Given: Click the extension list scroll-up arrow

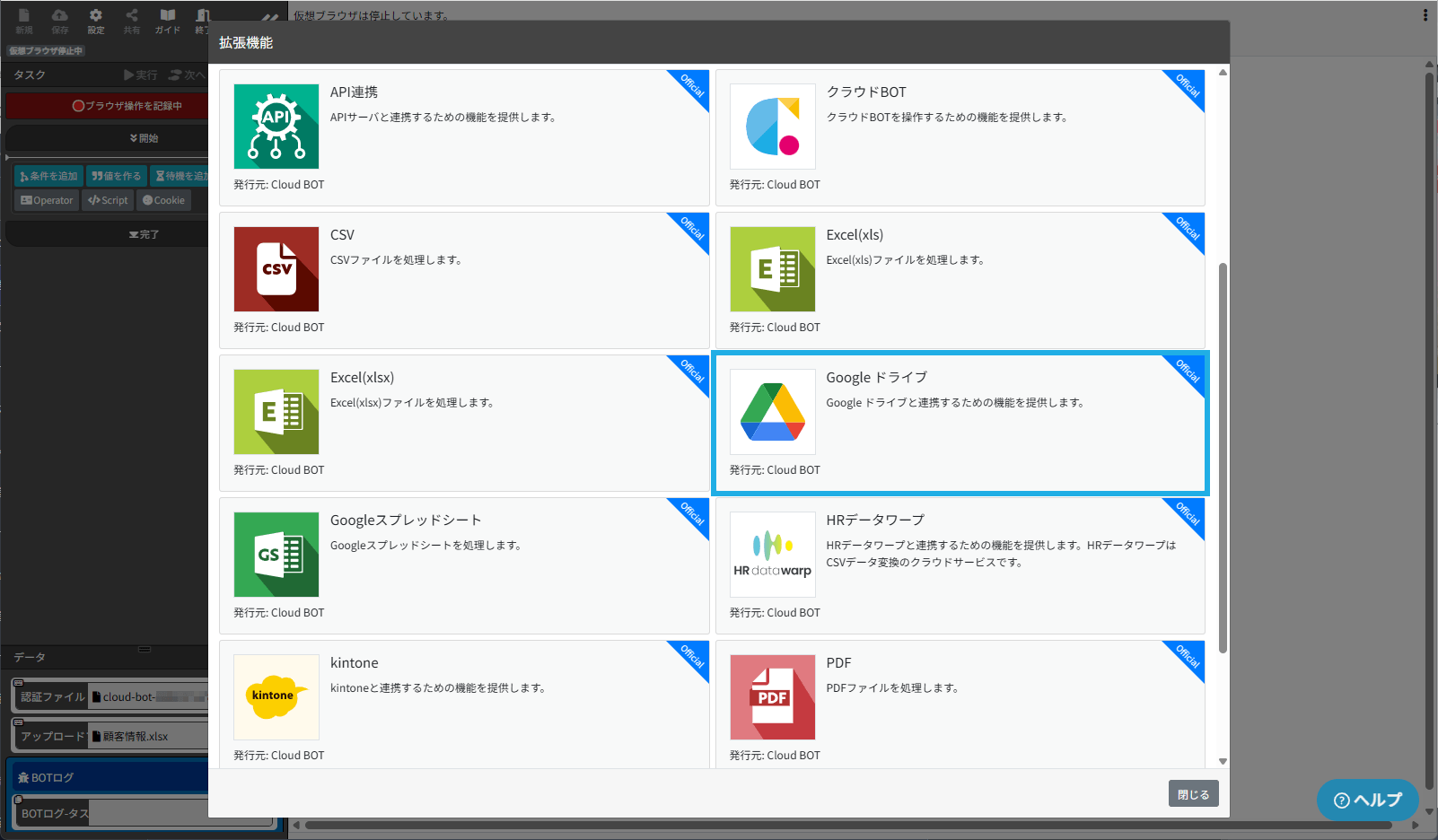Looking at the screenshot, I should tap(1223, 73).
